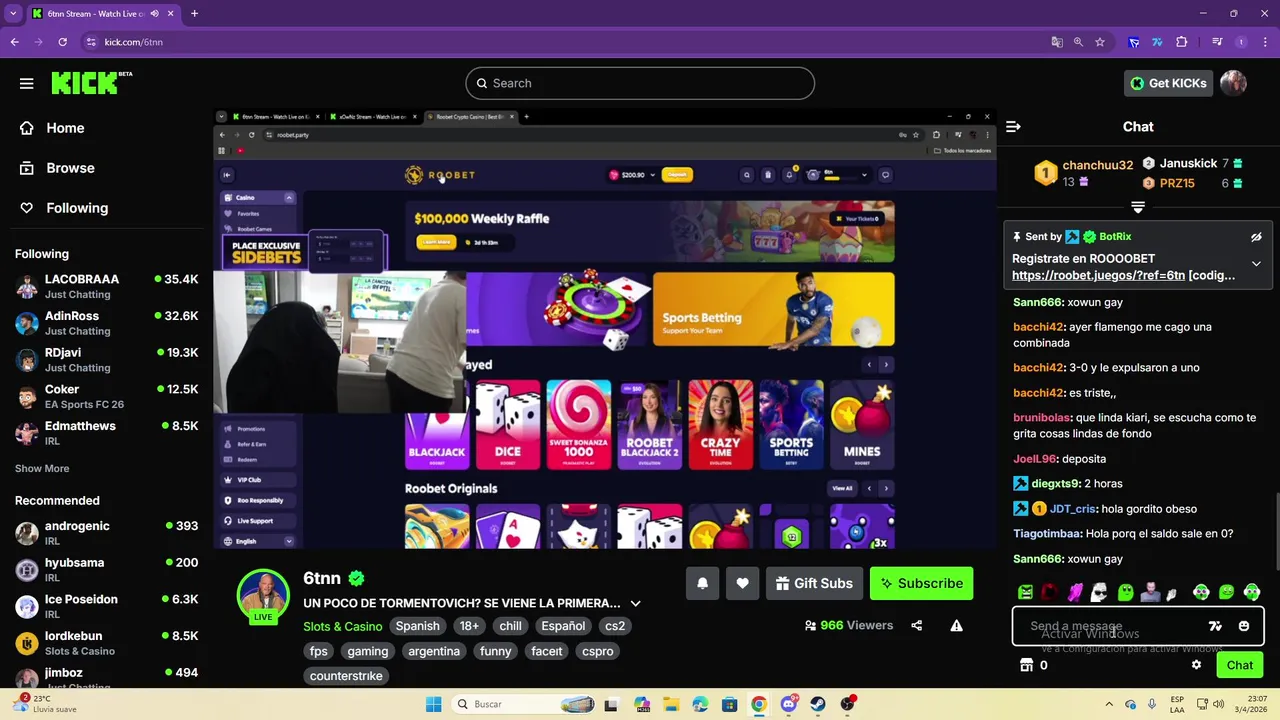
Task: Open the translate page icon
Action: click(x=1057, y=42)
